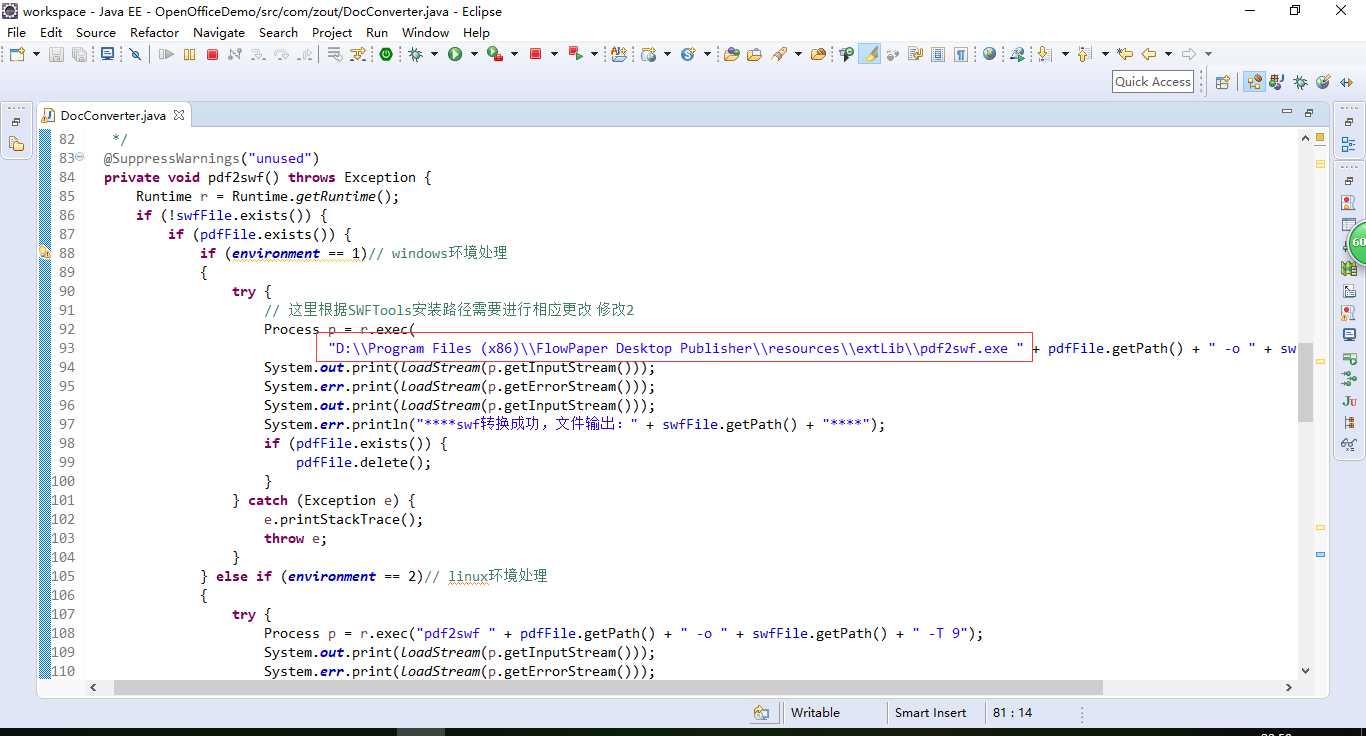The width and height of the screenshot is (1366, 736).
Task: Open the Forward history dropdown arrow
Action: 1208,54
